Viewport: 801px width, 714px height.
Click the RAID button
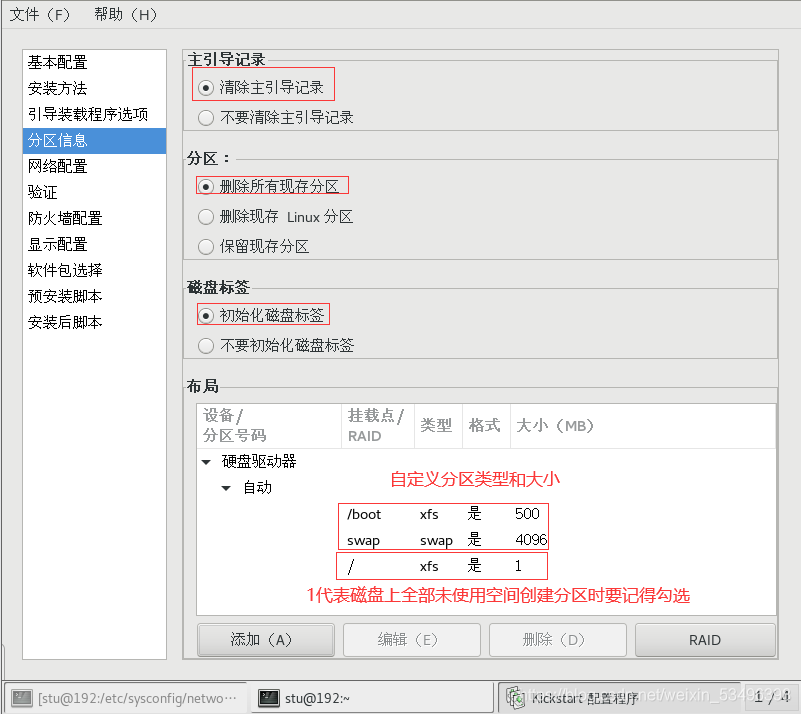pos(705,639)
